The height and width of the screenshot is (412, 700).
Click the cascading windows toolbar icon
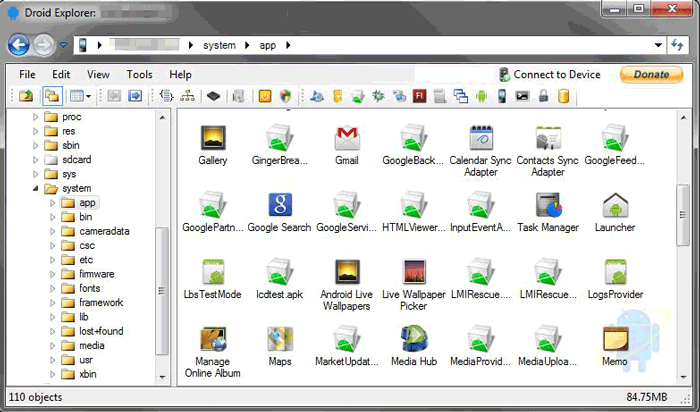(460, 96)
